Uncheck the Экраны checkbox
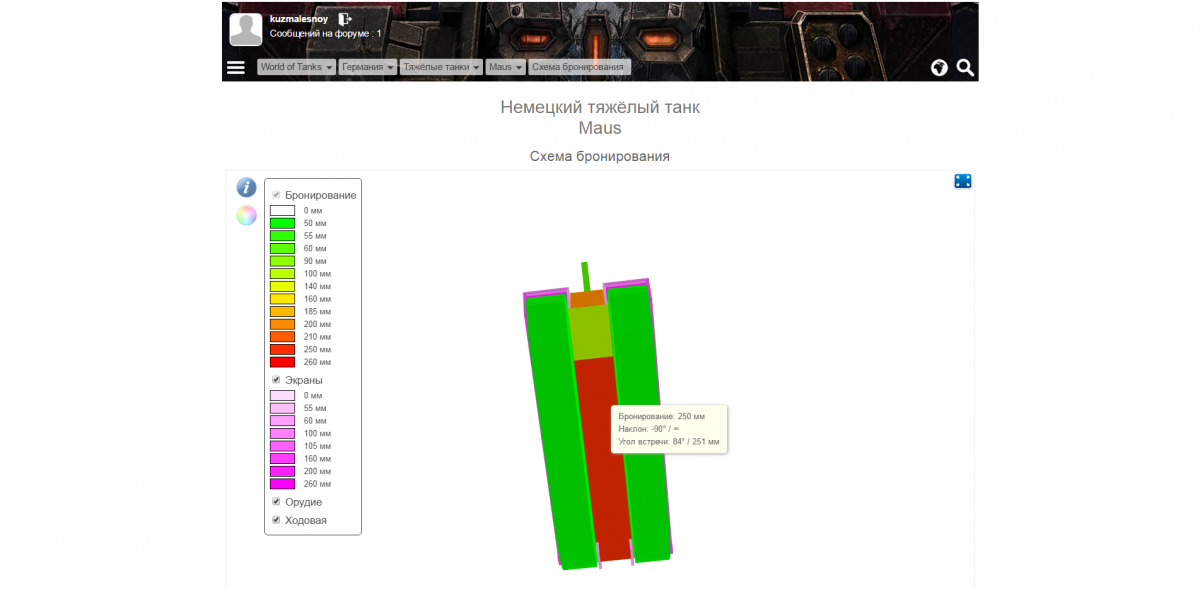Image resolution: width=1200 pixels, height=589 pixels. (277, 380)
